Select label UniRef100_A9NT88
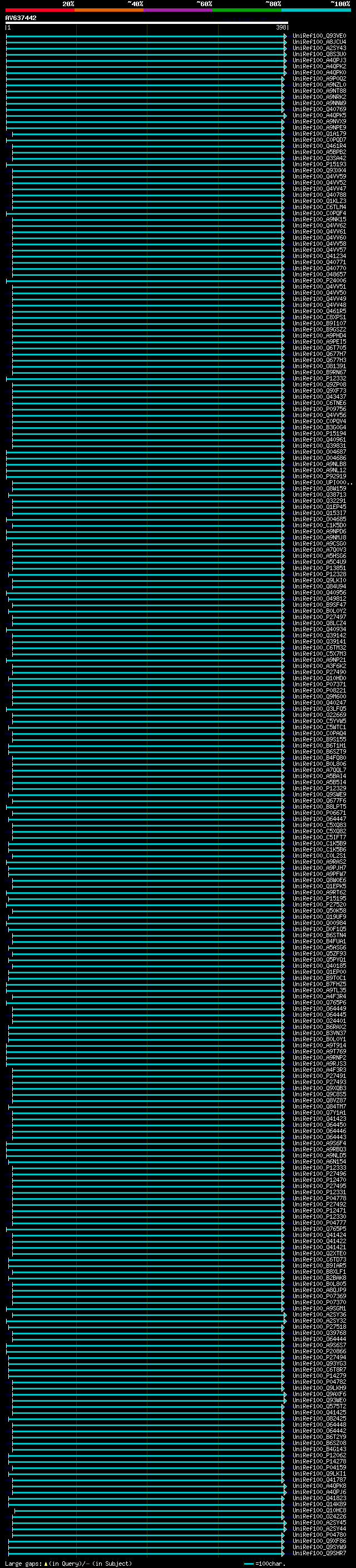The width and height of the screenshot is (356, 1568). click(x=319, y=91)
